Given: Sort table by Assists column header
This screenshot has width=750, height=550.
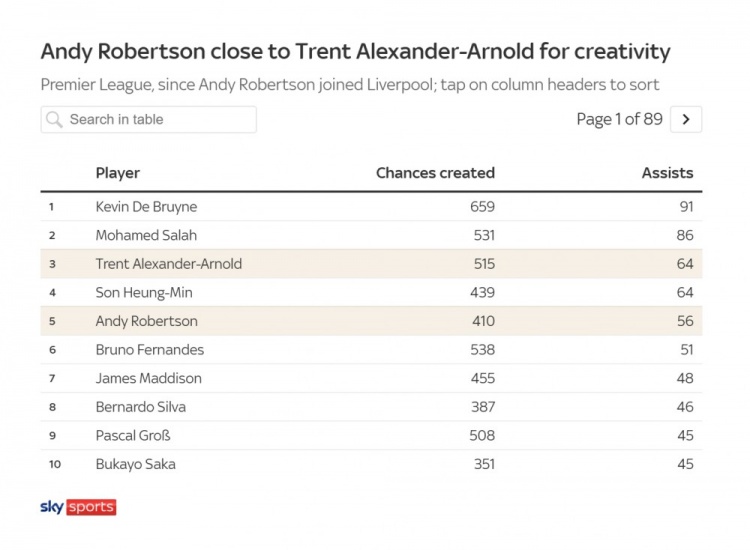Looking at the screenshot, I should [x=667, y=173].
